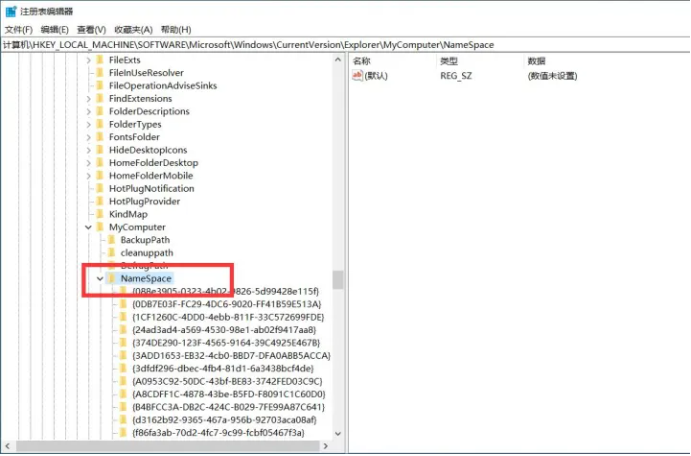Click the cleanuppath folder icon
Viewport: 691px width, 456px height.
(111, 252)
